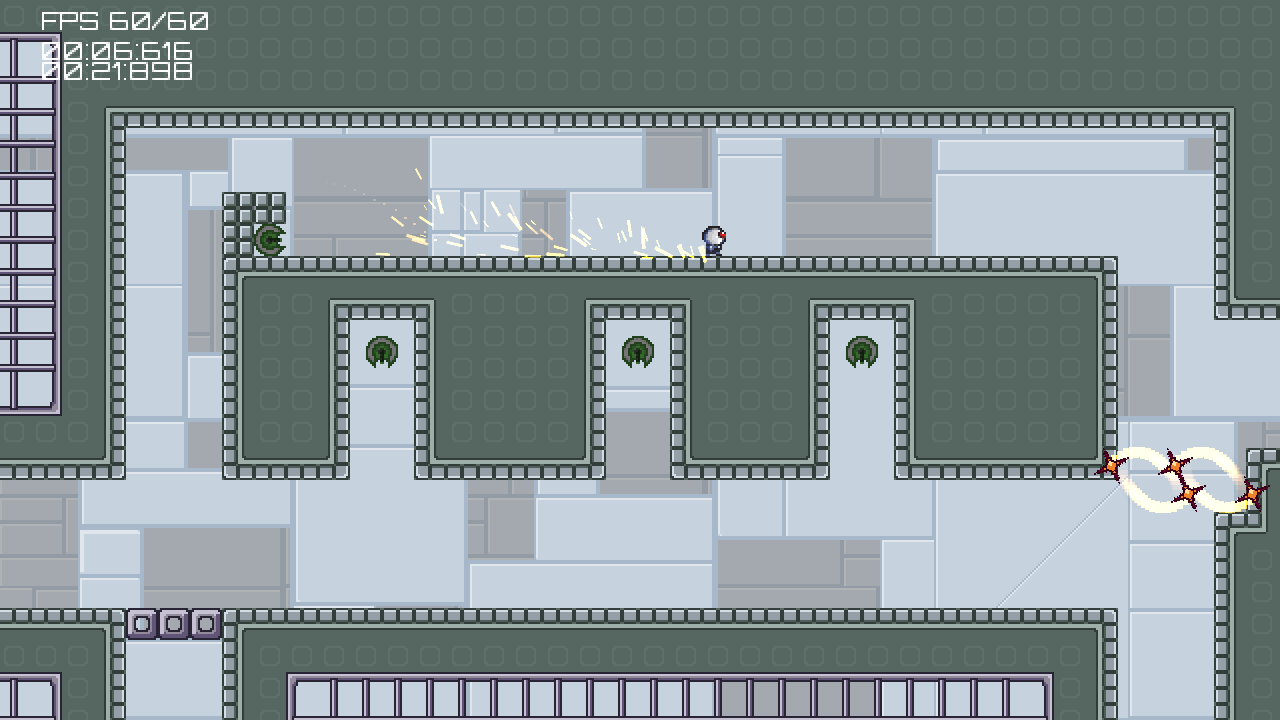Click the robot player character on the platform

(713, 241)
